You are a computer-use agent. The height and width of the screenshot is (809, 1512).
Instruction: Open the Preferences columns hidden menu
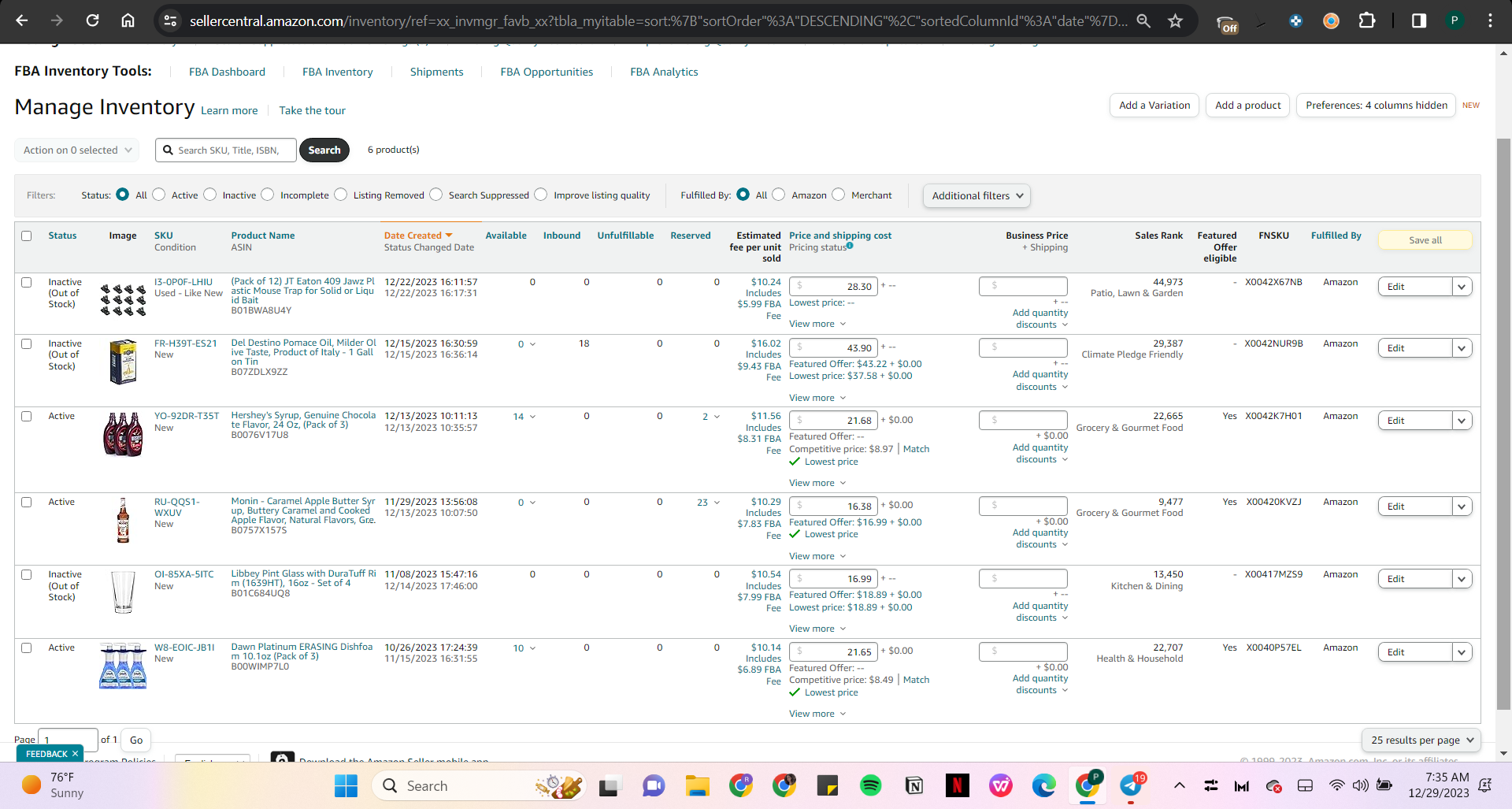point(1376,106)
